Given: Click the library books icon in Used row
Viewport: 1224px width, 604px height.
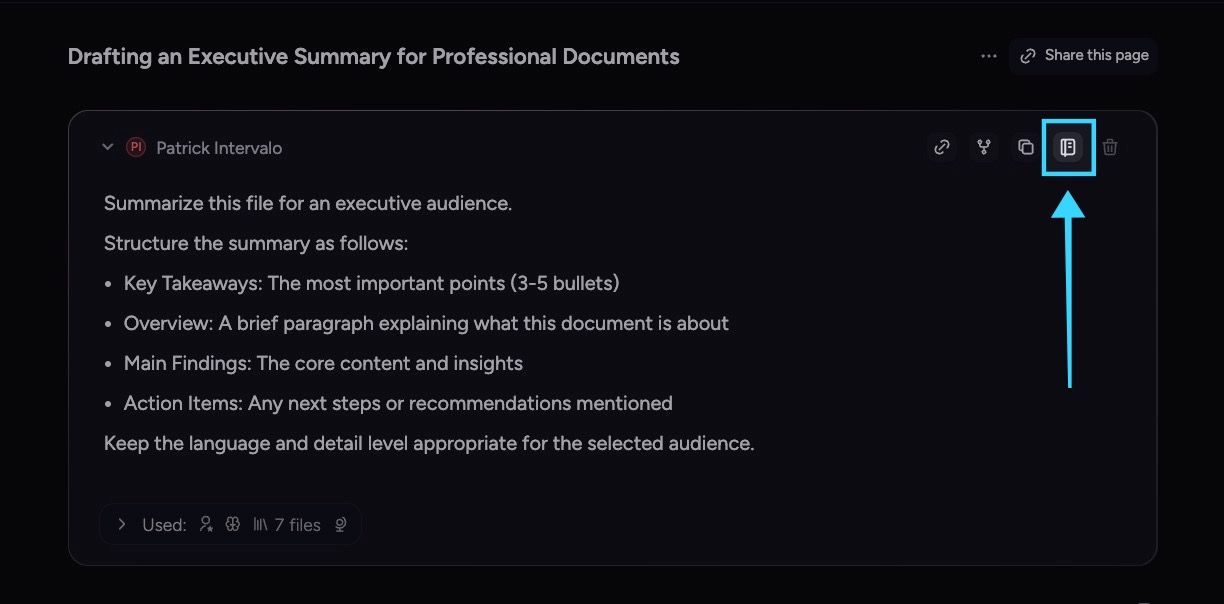Looking at the screenshot, I should [x=260, y=524].
